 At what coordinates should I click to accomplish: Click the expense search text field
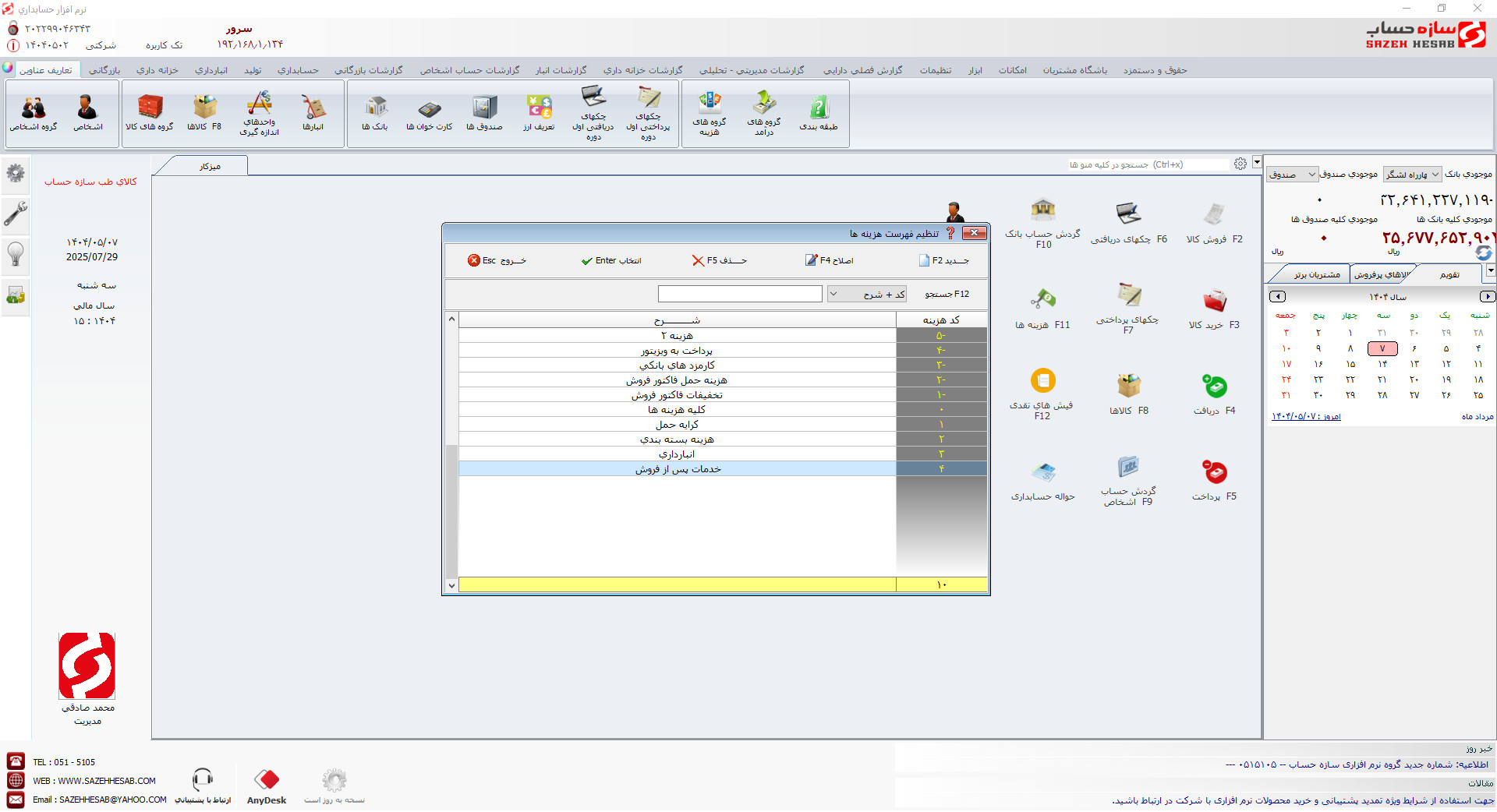tap(740, 294)
